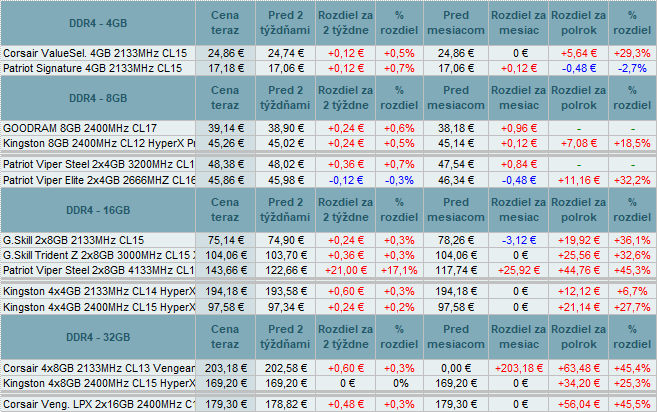
Task: Select the '38,18 €' month-ago price cell
Action: coord(456,128)
